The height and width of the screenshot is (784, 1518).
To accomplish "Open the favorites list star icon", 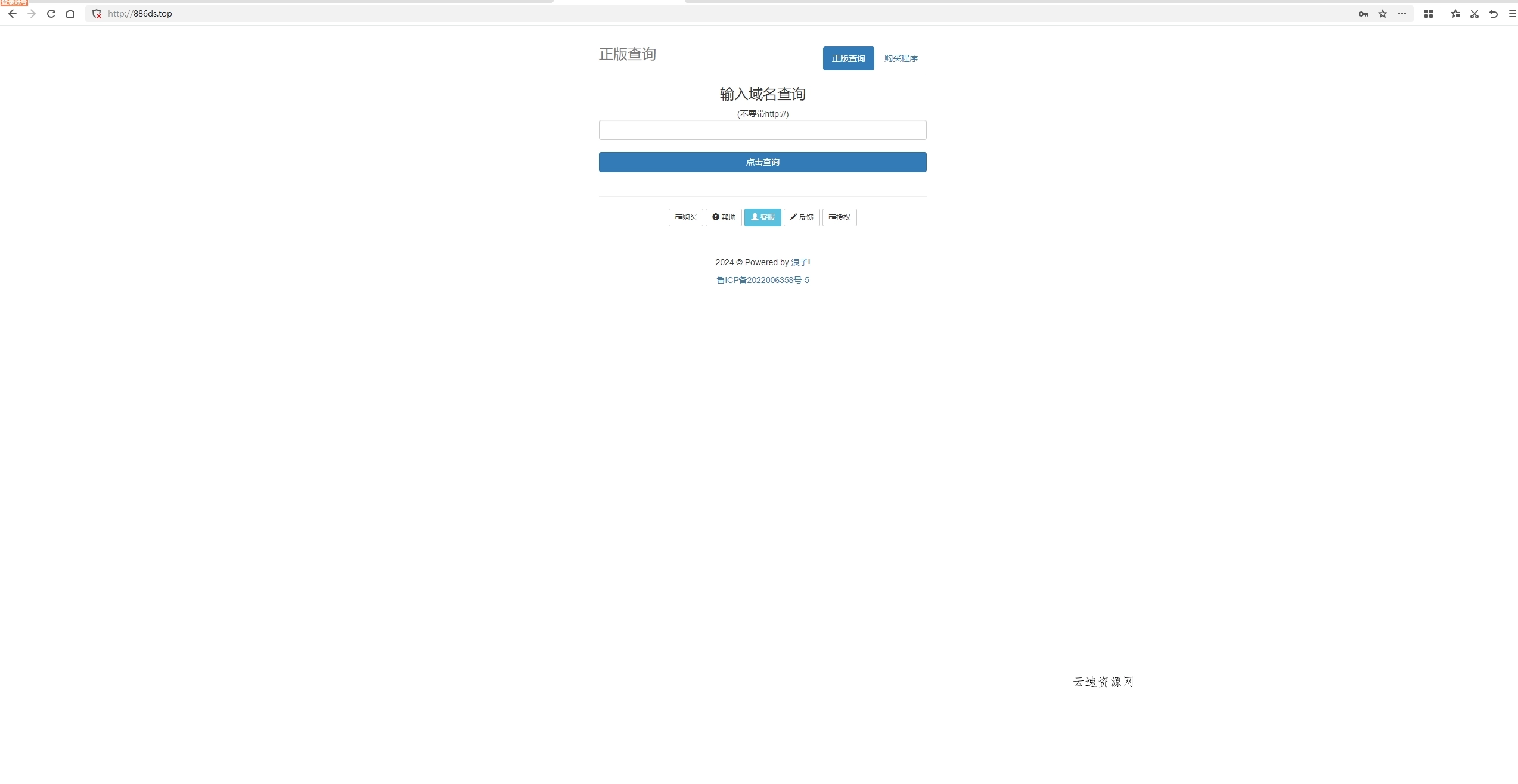I will tap(1455, 13).
